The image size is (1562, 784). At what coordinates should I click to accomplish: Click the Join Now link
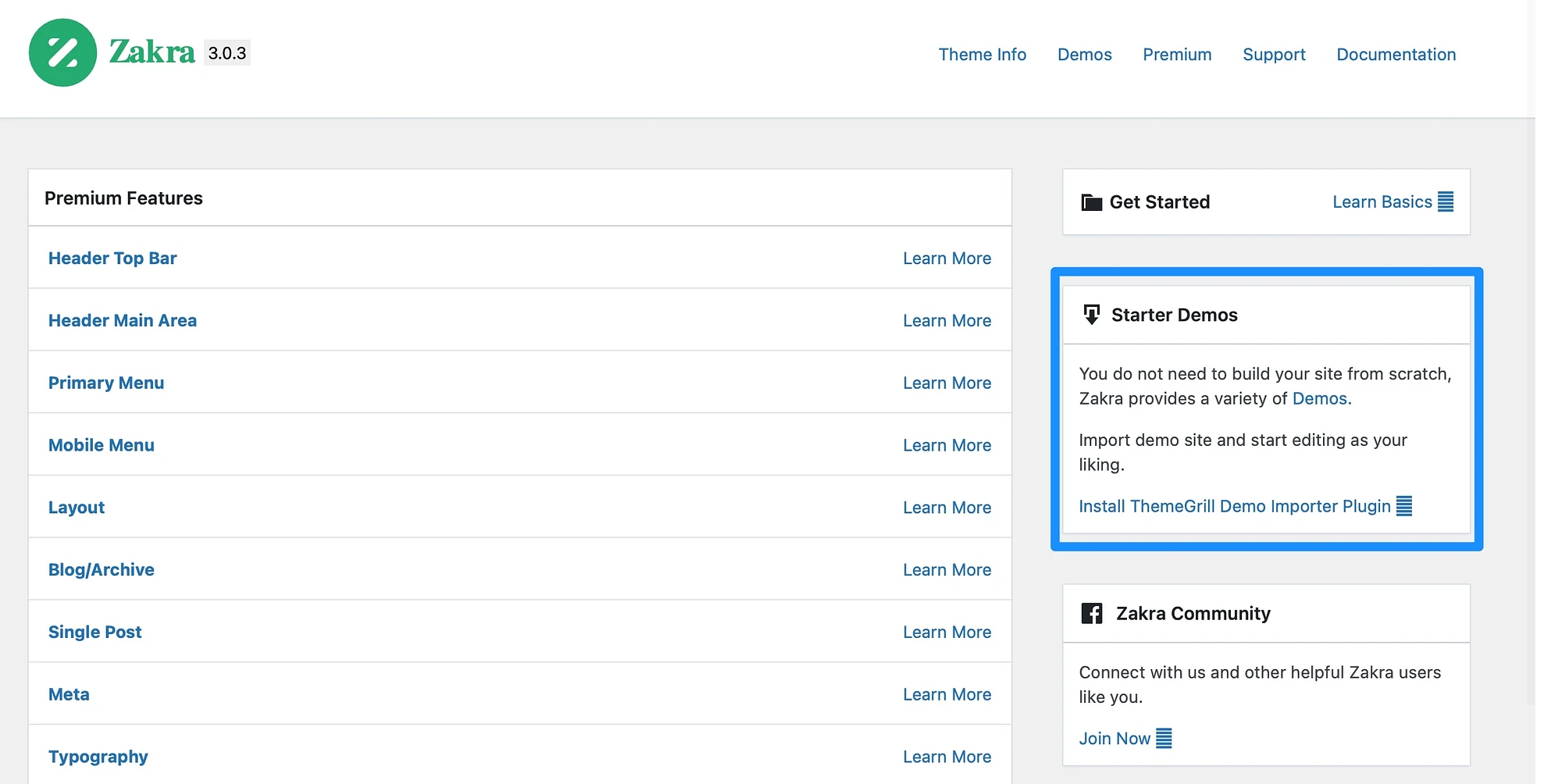tap(1114, 739)
